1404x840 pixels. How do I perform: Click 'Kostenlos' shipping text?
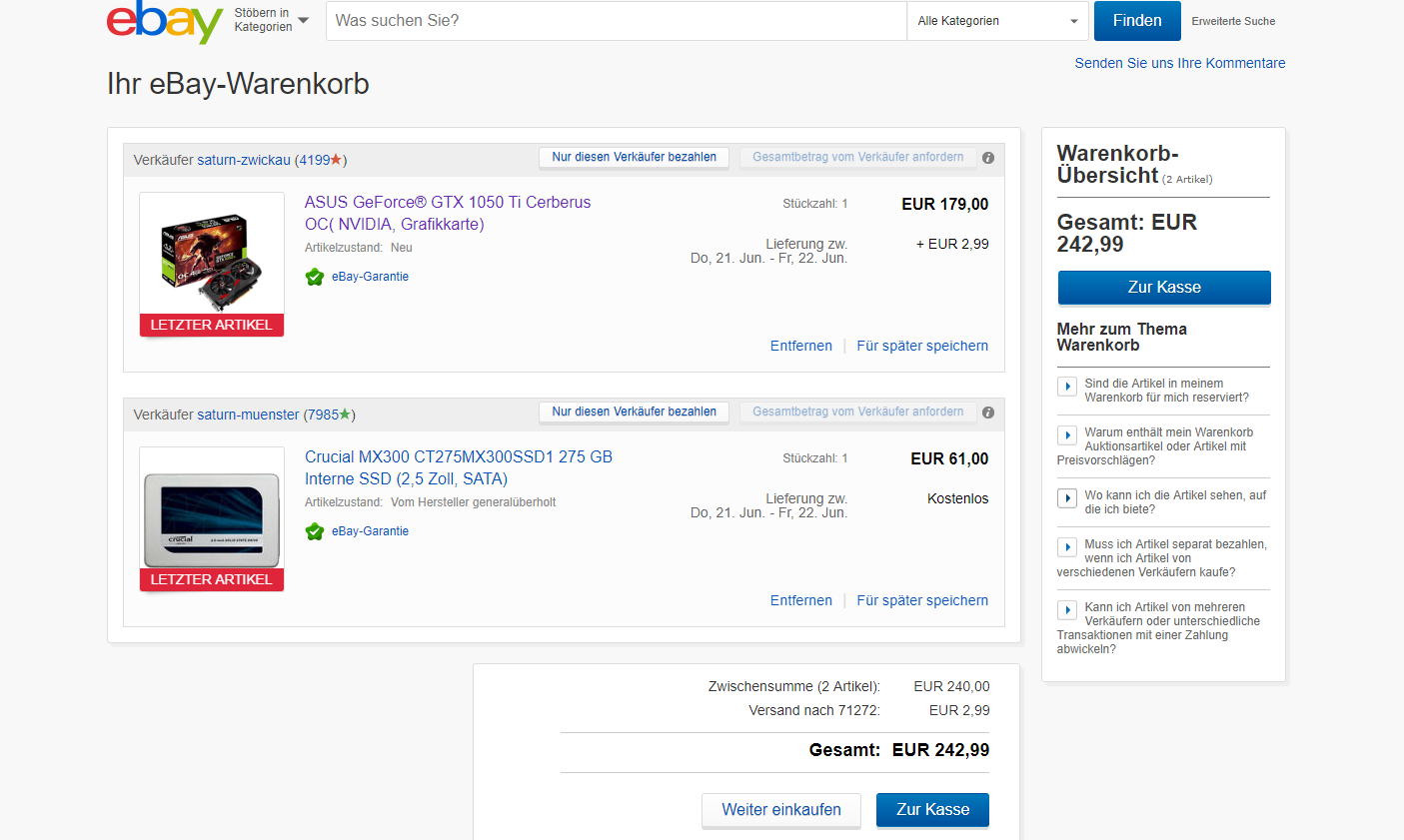point(957,498)
